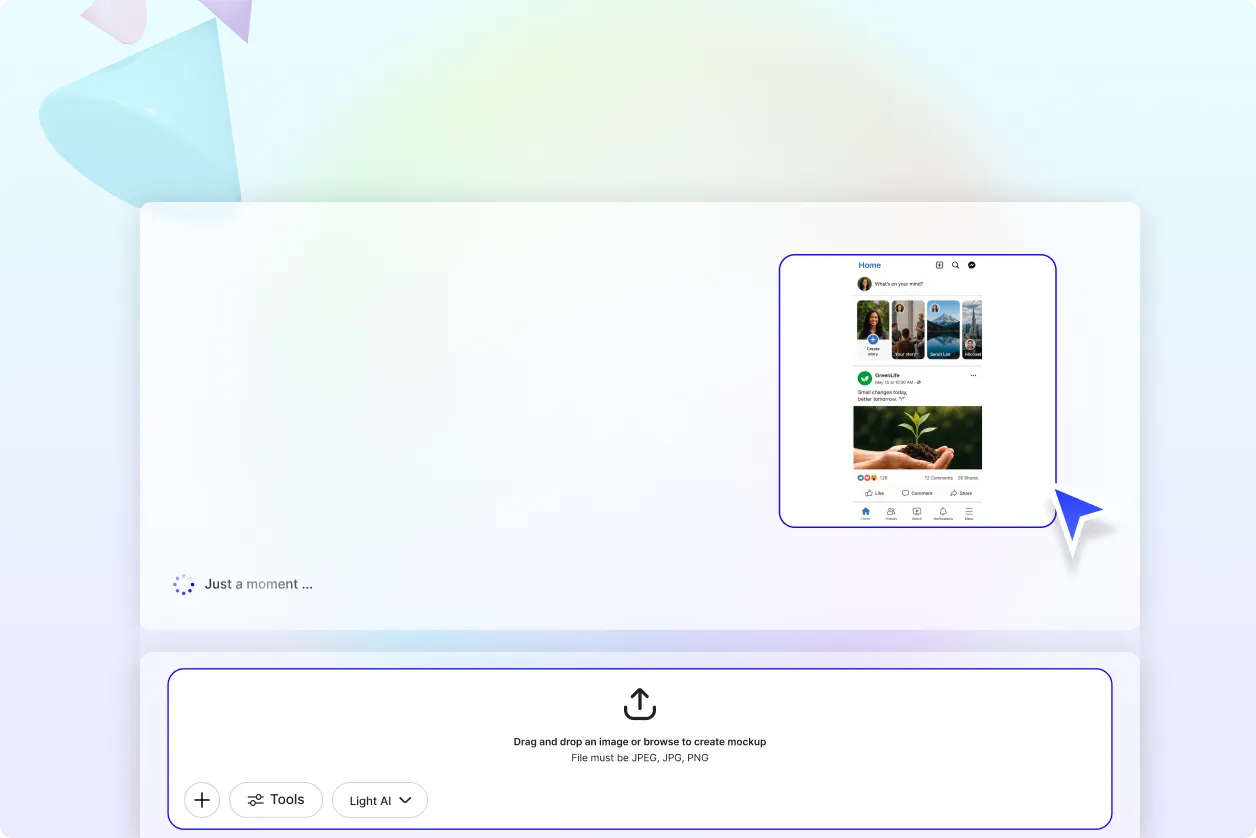Click the Create story card
The image size is (1256, 838).
pyautogui.click(x=873, y=330)
